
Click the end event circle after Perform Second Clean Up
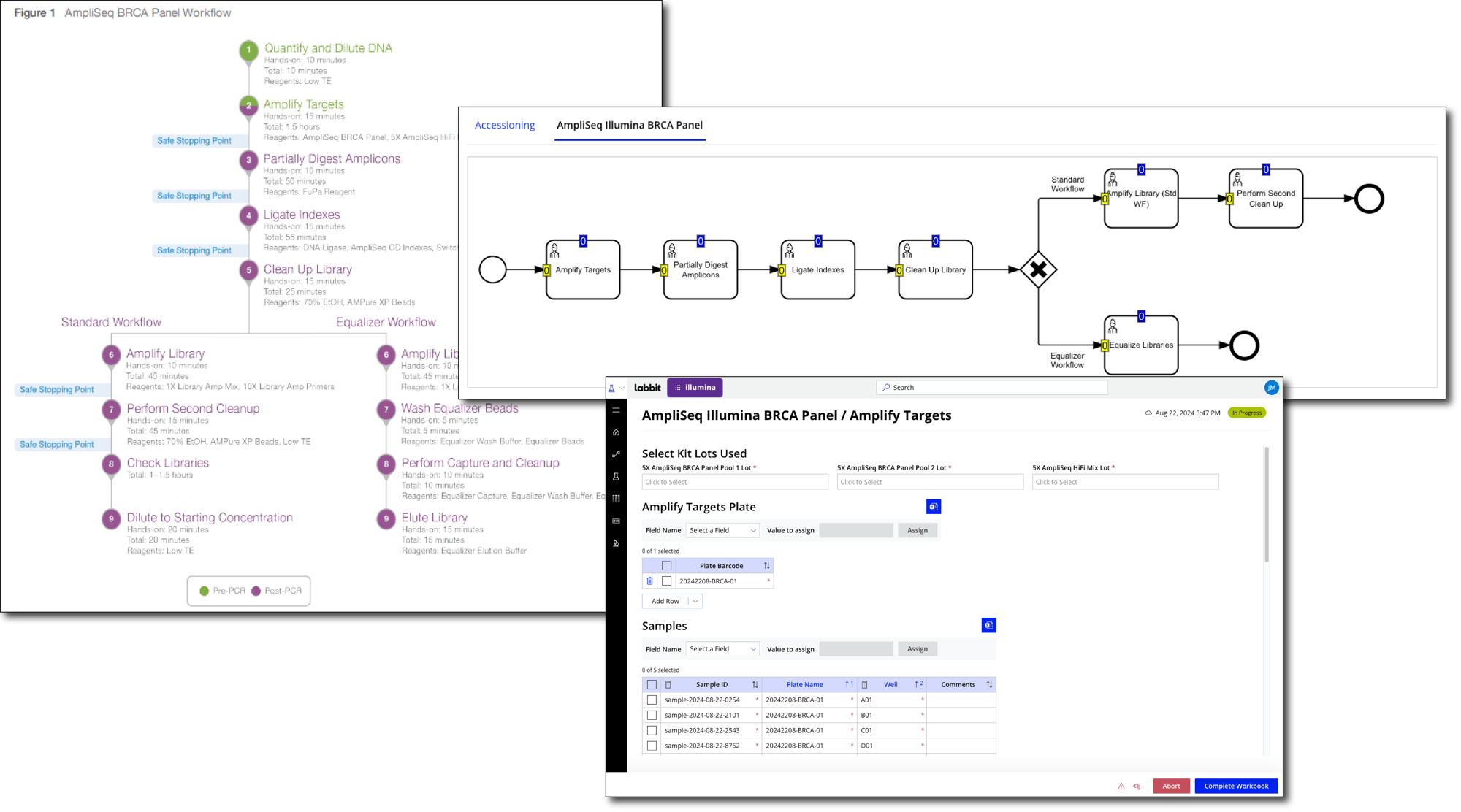(1369, 199)
